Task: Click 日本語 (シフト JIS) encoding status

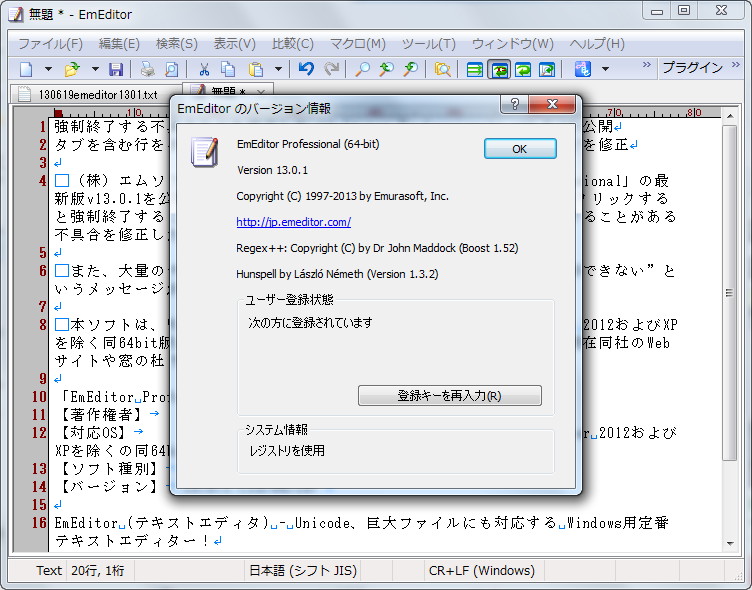Action: pyautogui.click(x=303, y=570)
